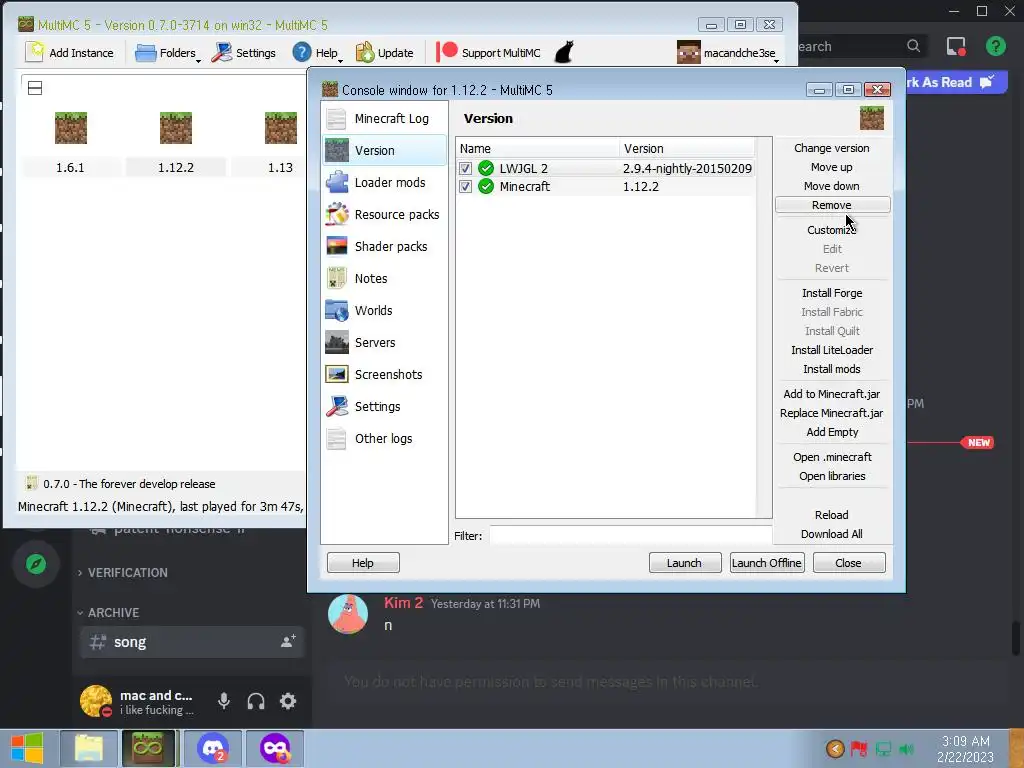1024x768 pixels.
Task: Open the Resource packs page
Action: click(x=385, y=214)
